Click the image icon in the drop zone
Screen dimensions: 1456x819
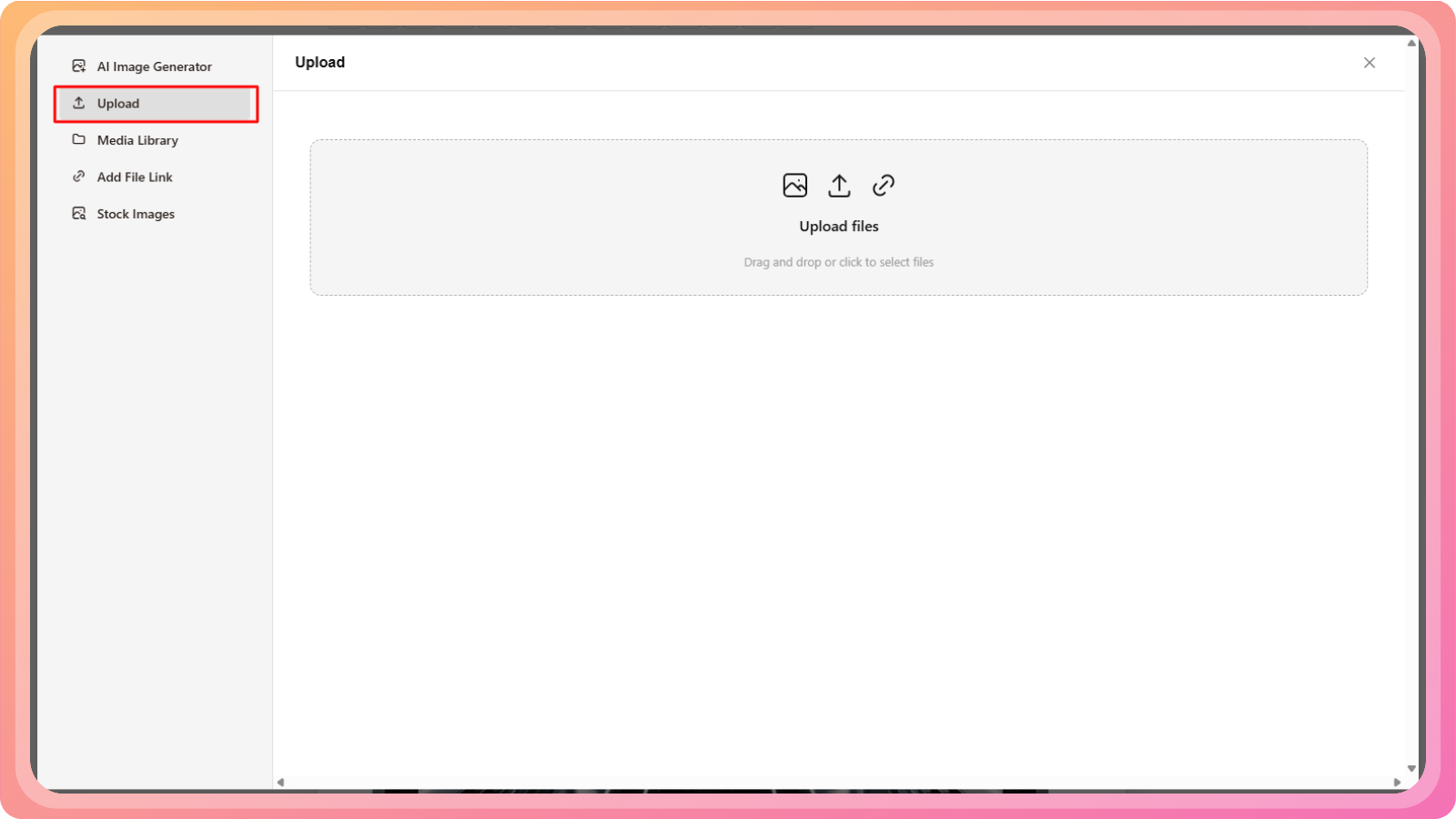(x=794, y=186)
